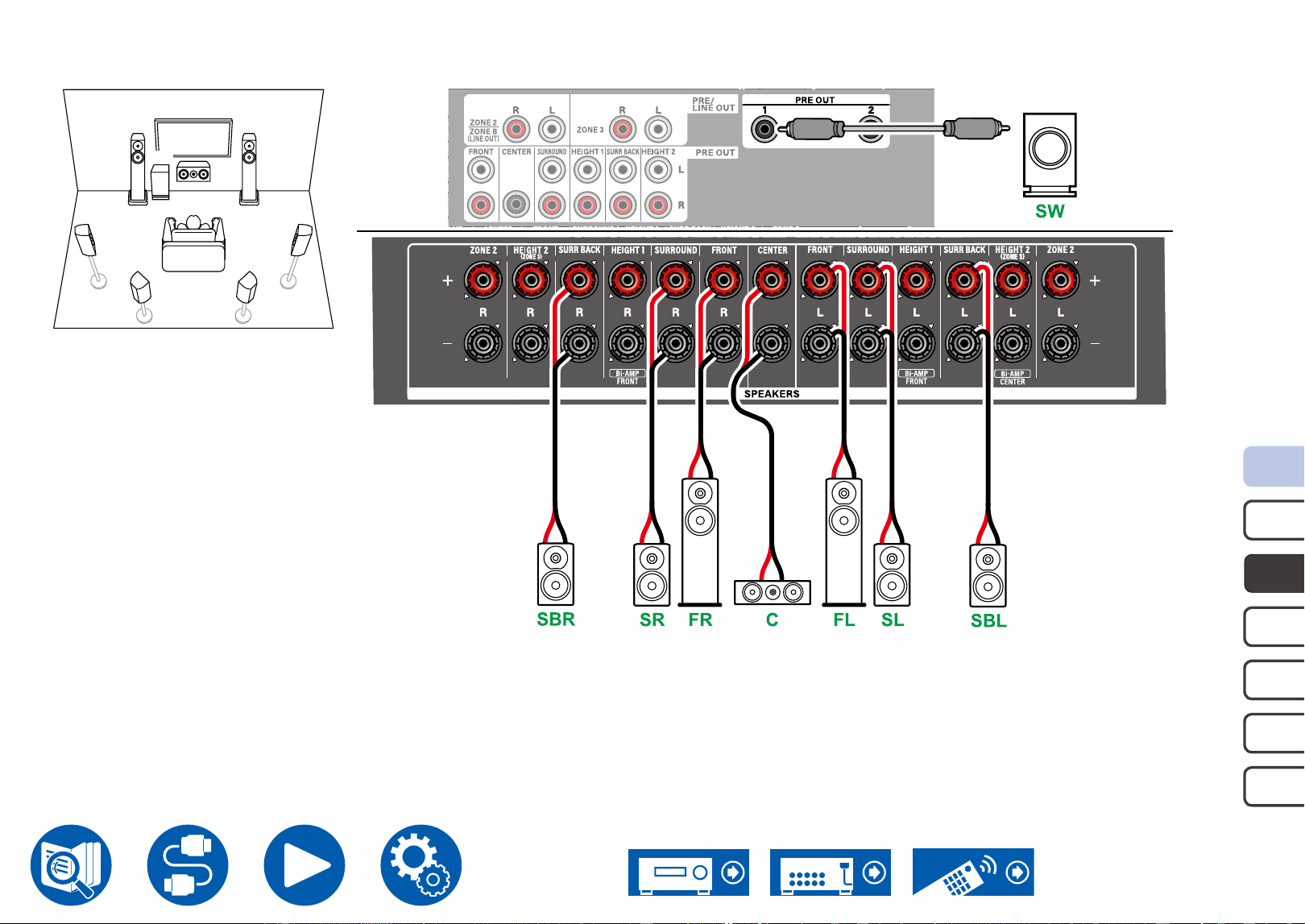This screenshot has width=1305, height=924.
Task: Click the ZONE 2 R line-out jack
Action: (516, 129)
